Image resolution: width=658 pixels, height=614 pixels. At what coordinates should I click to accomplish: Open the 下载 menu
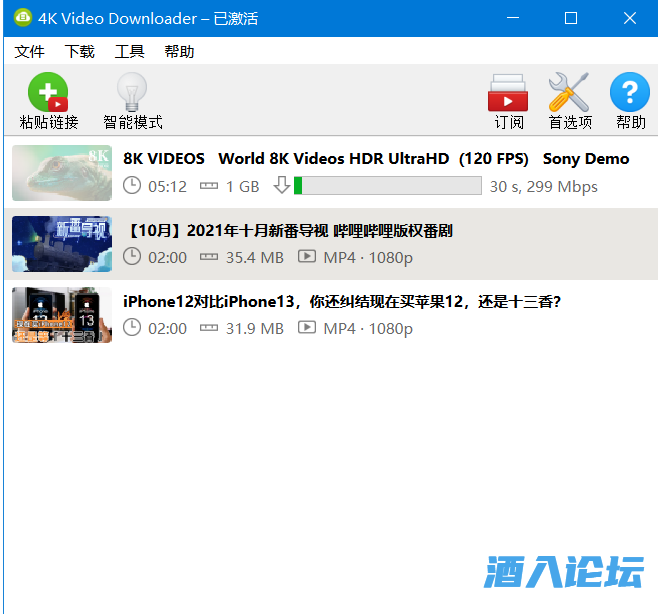(x=80, y=52)
